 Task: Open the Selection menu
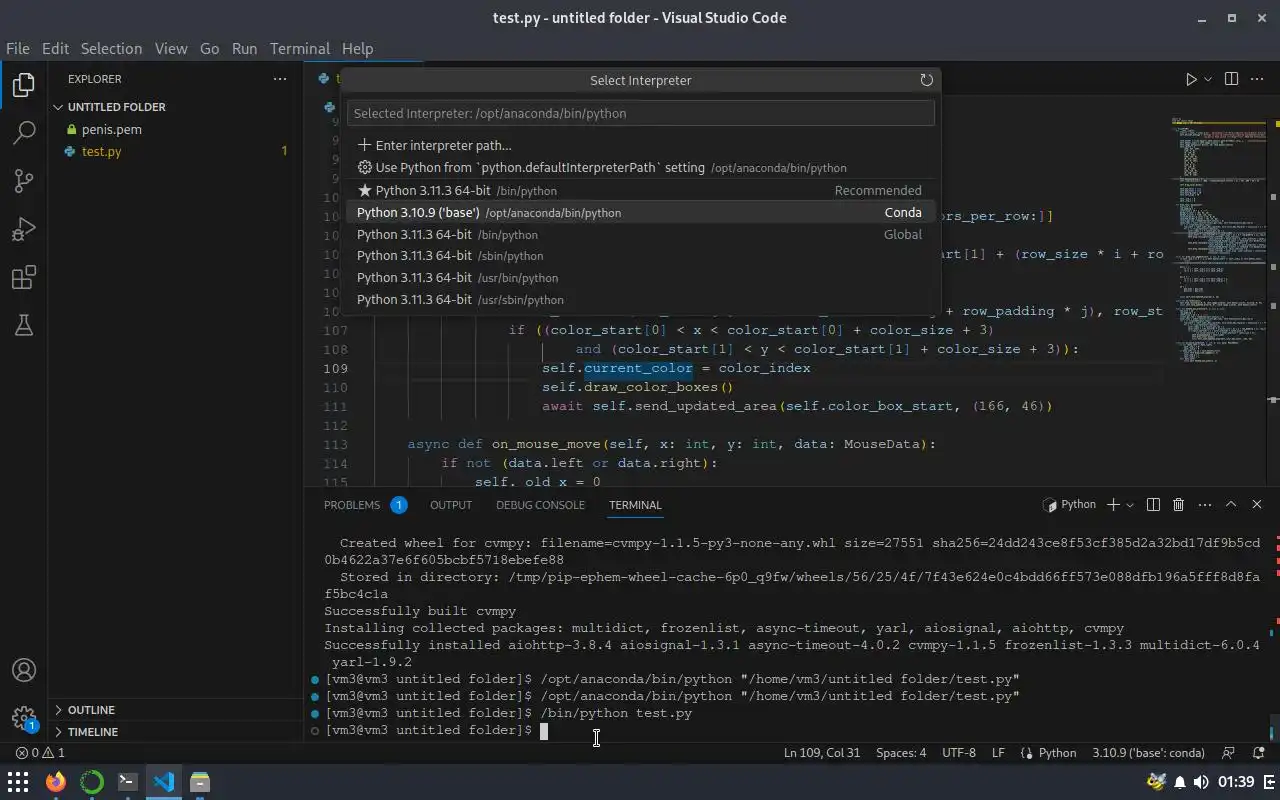point(111,48)
